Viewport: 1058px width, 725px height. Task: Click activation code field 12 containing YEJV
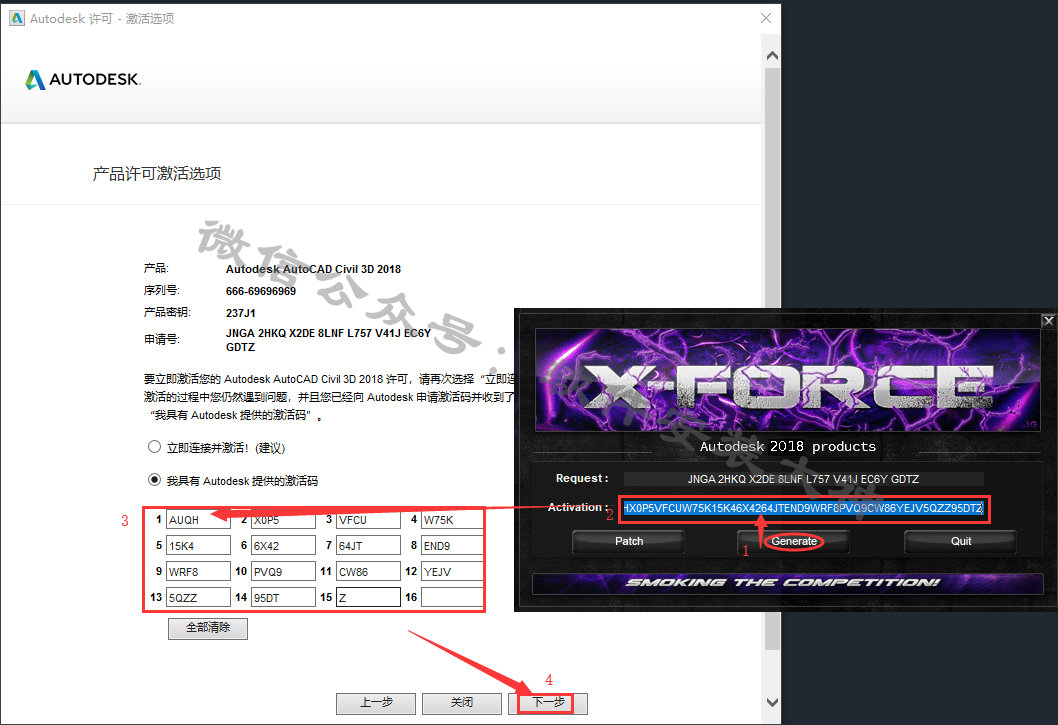(452, 571)
